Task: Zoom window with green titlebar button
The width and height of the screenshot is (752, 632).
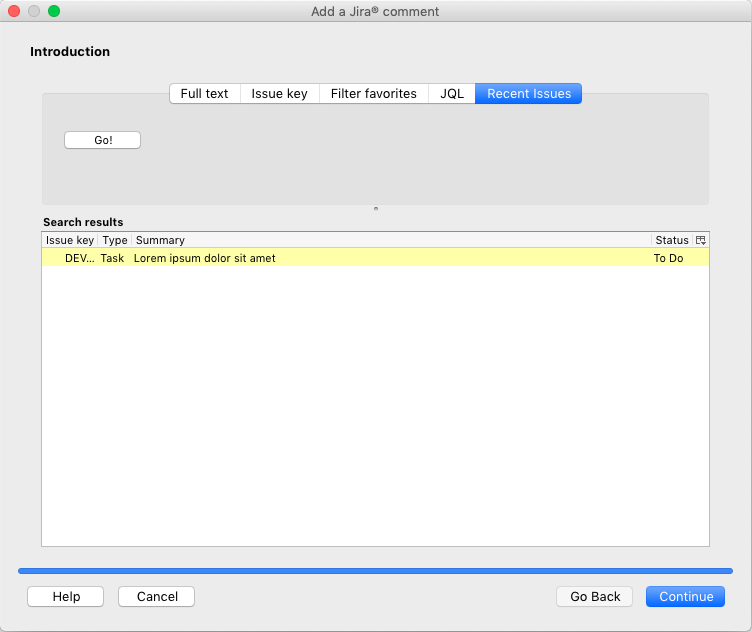Action: coord(54,11)
